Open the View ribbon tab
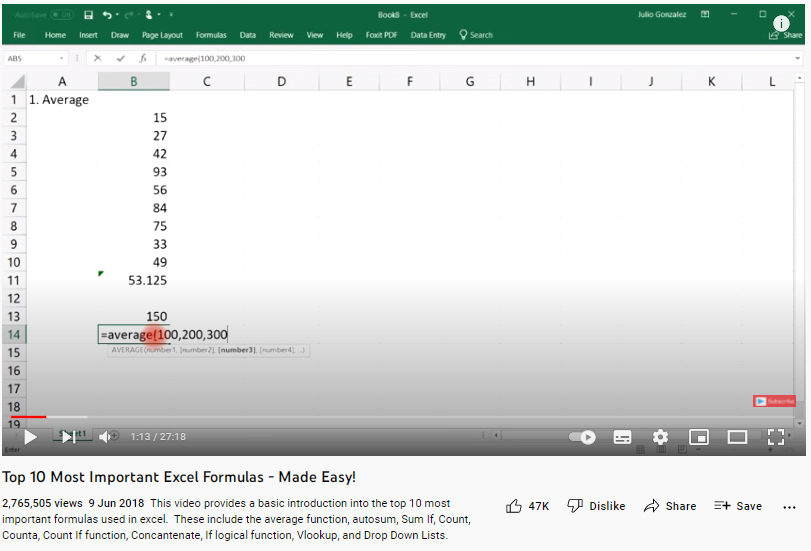This screenshot has height=551, width=811. coord(314,35)
